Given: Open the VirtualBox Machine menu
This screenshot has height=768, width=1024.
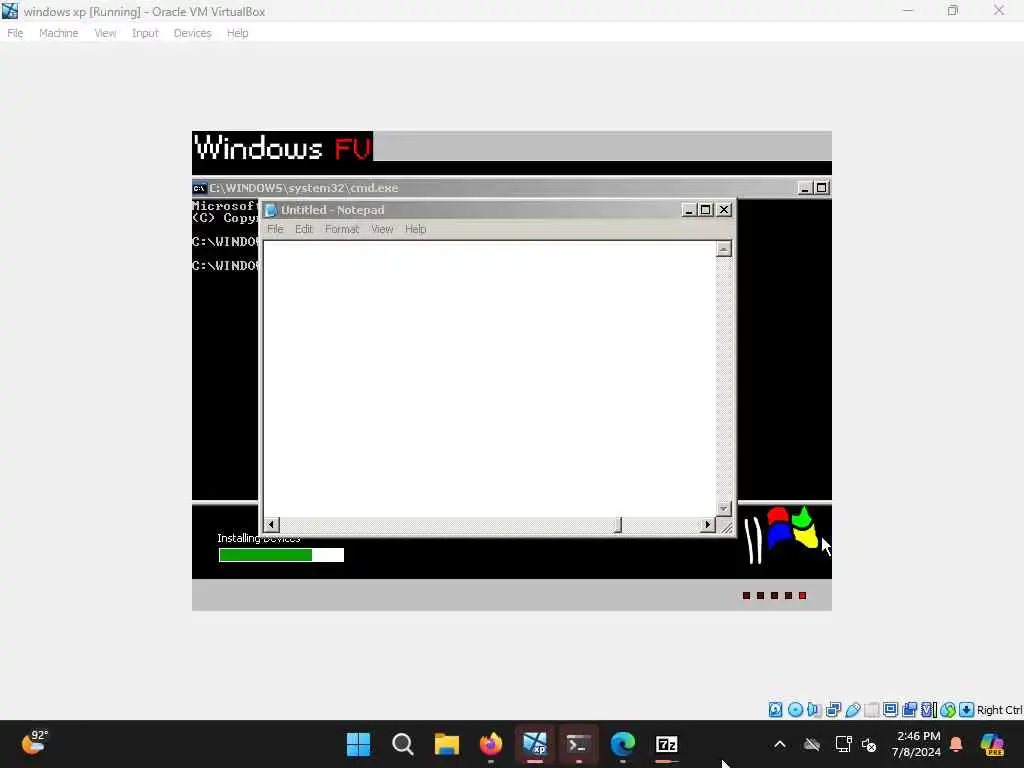Looking at the screenshot, I should point(58,33).
